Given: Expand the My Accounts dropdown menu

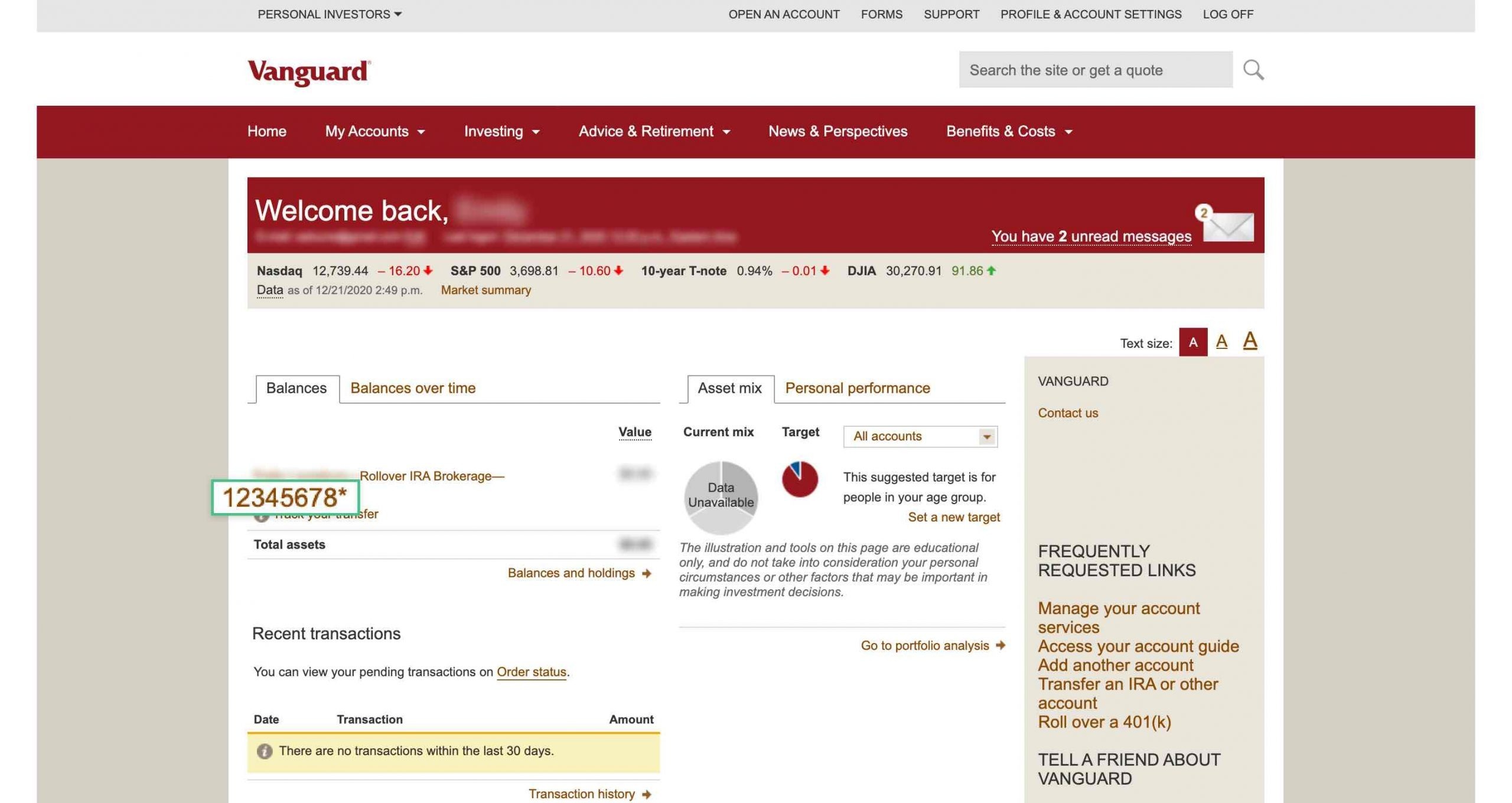Looking at the screenshot, I should coord(375,131).
